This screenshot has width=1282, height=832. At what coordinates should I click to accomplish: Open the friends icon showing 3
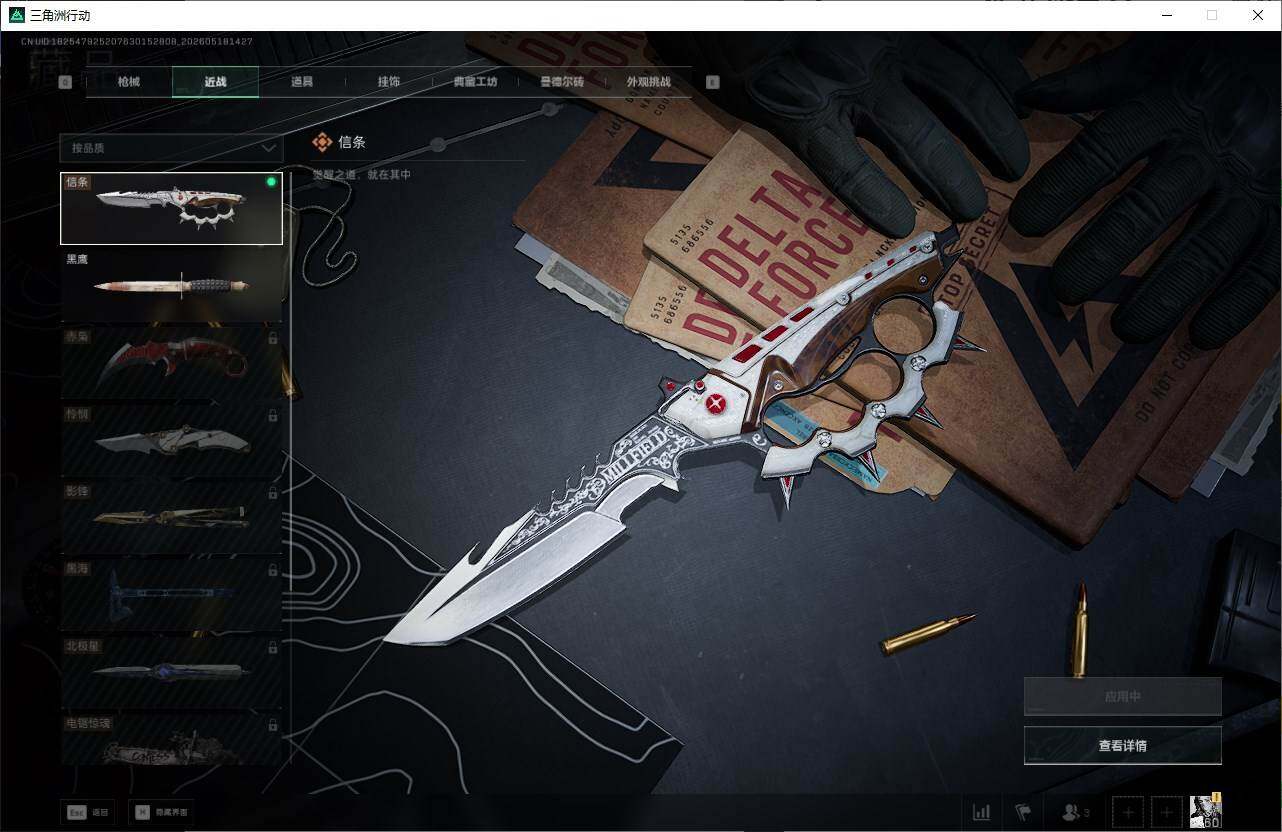[1076, 812]
